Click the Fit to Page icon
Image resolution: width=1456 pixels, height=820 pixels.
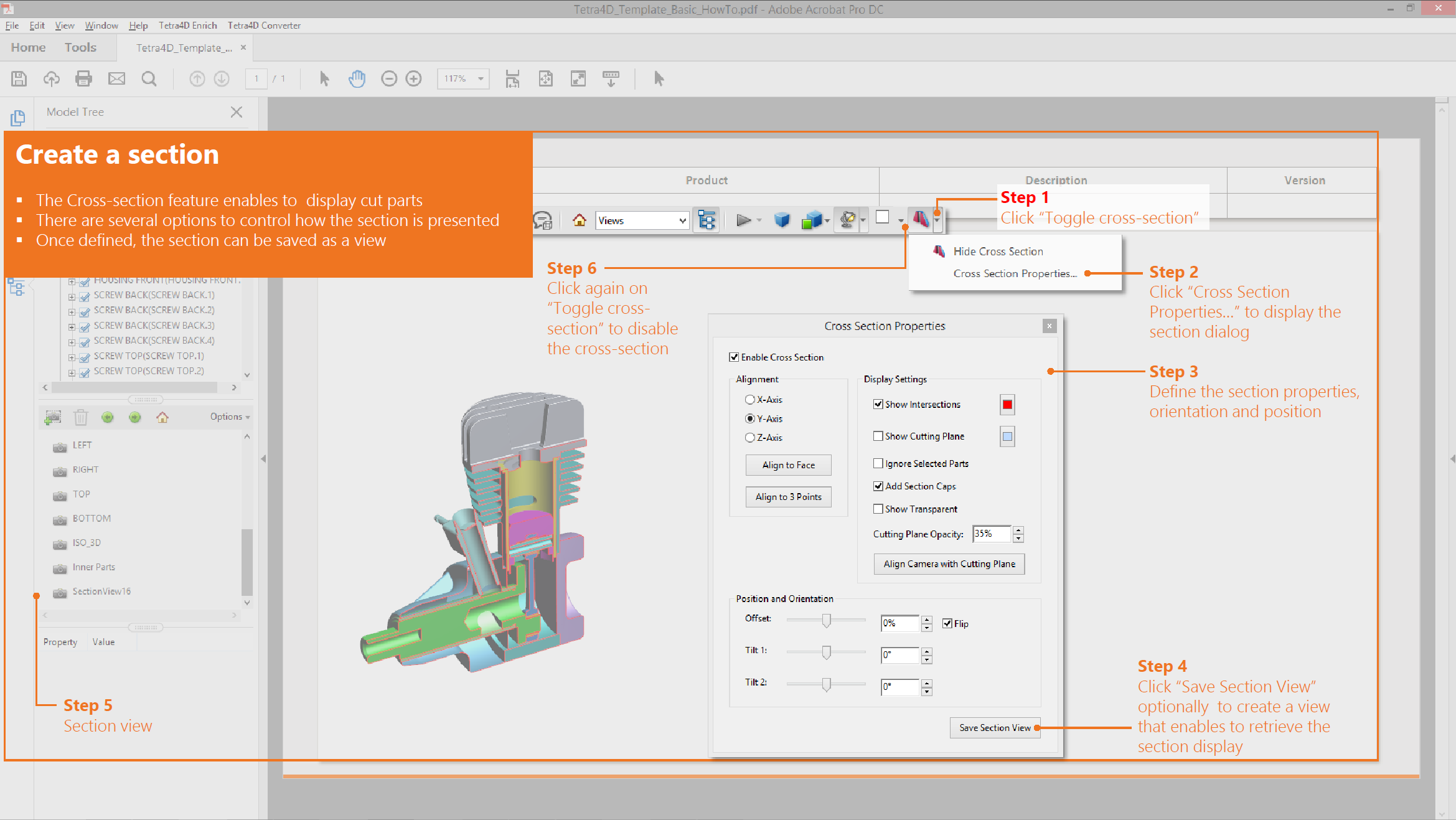[546, 78]
